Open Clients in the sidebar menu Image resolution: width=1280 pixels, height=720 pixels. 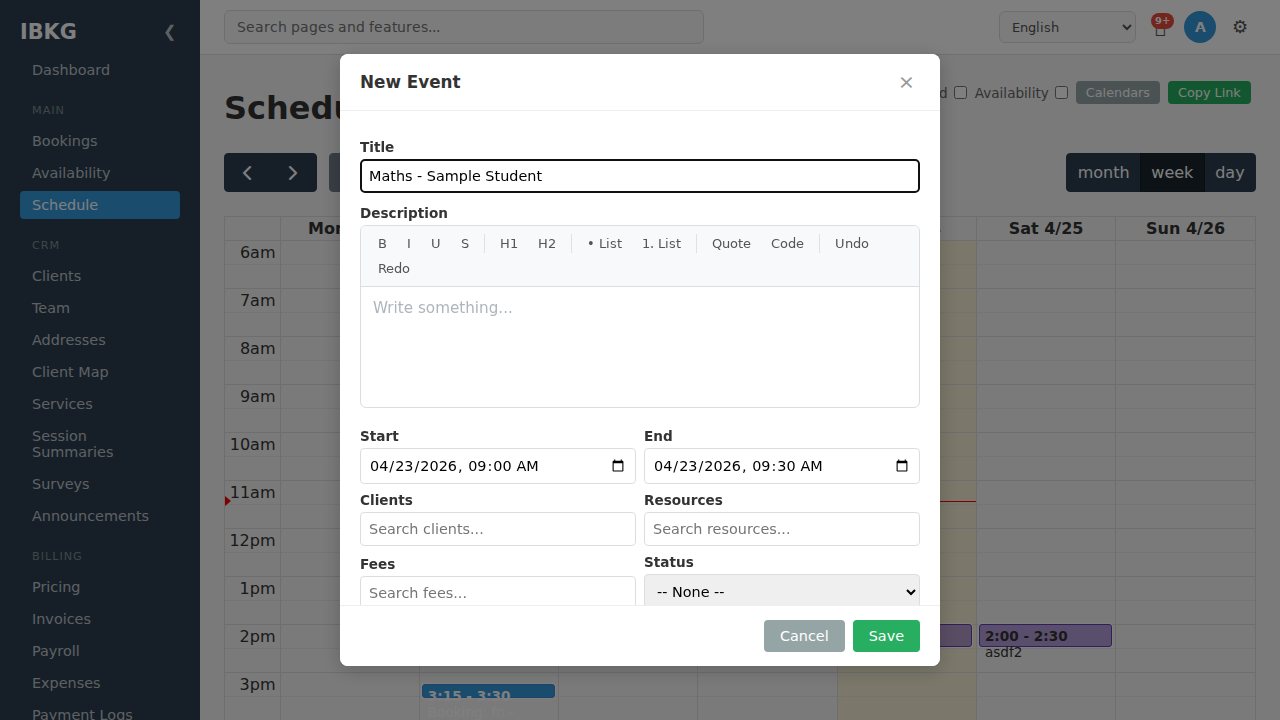point(56,276)
